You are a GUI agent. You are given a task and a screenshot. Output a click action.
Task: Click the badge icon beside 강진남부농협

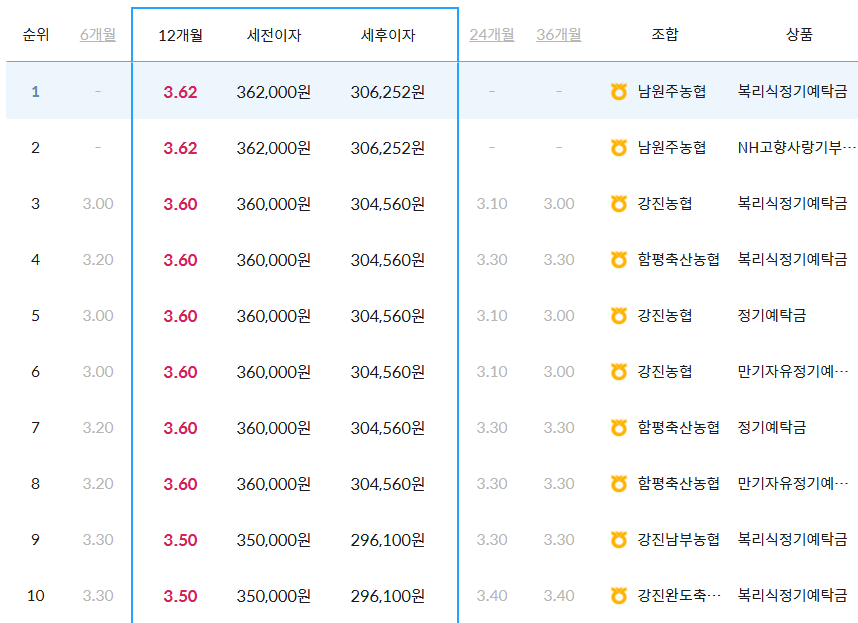(x=618, y=539)
